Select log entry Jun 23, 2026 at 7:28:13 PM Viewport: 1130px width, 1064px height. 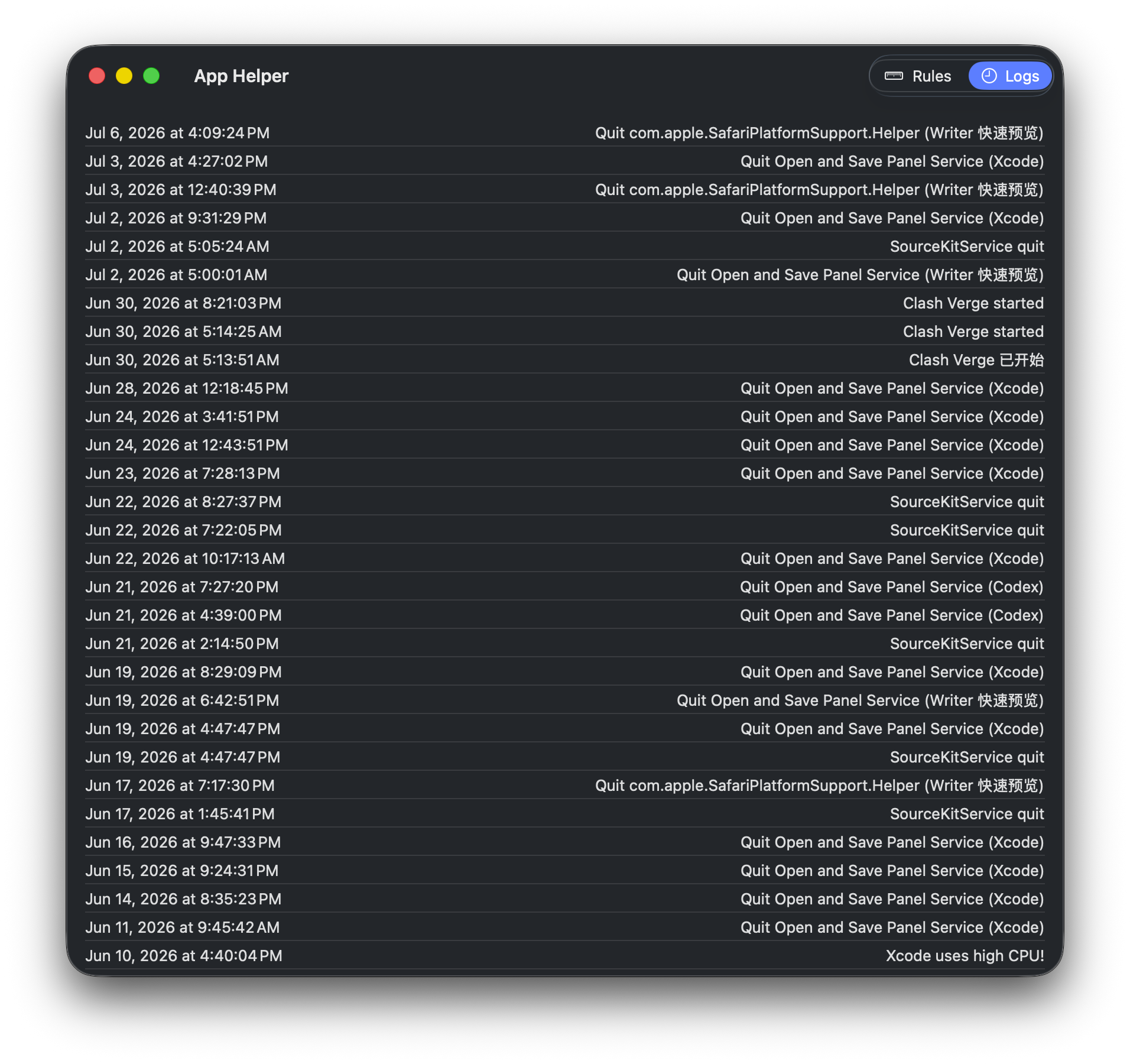pyautogui.click(x=564, y=473)
